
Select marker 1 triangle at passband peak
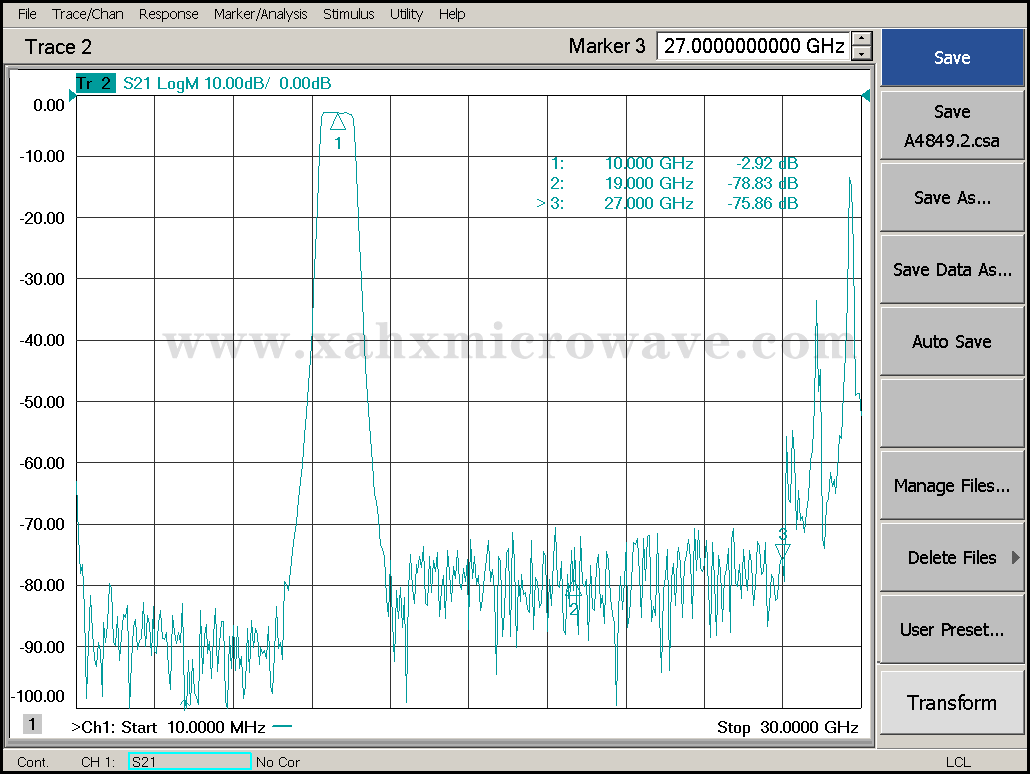[338, 123]
